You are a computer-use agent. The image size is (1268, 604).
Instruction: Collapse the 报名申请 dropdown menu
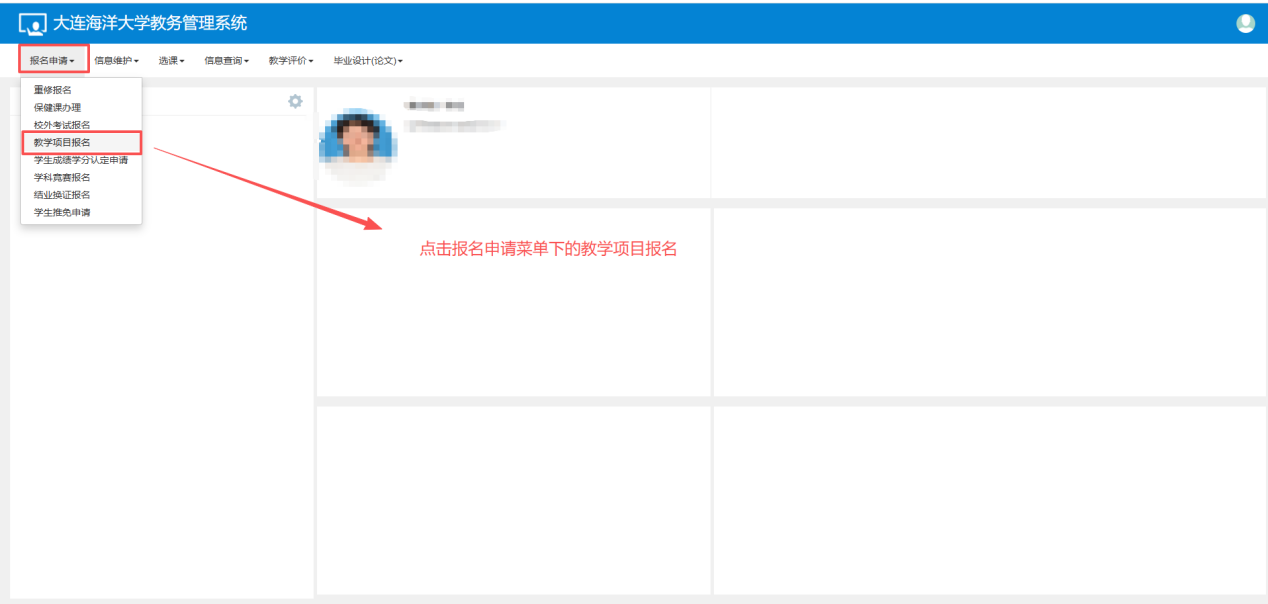click(x=53, y=60)
